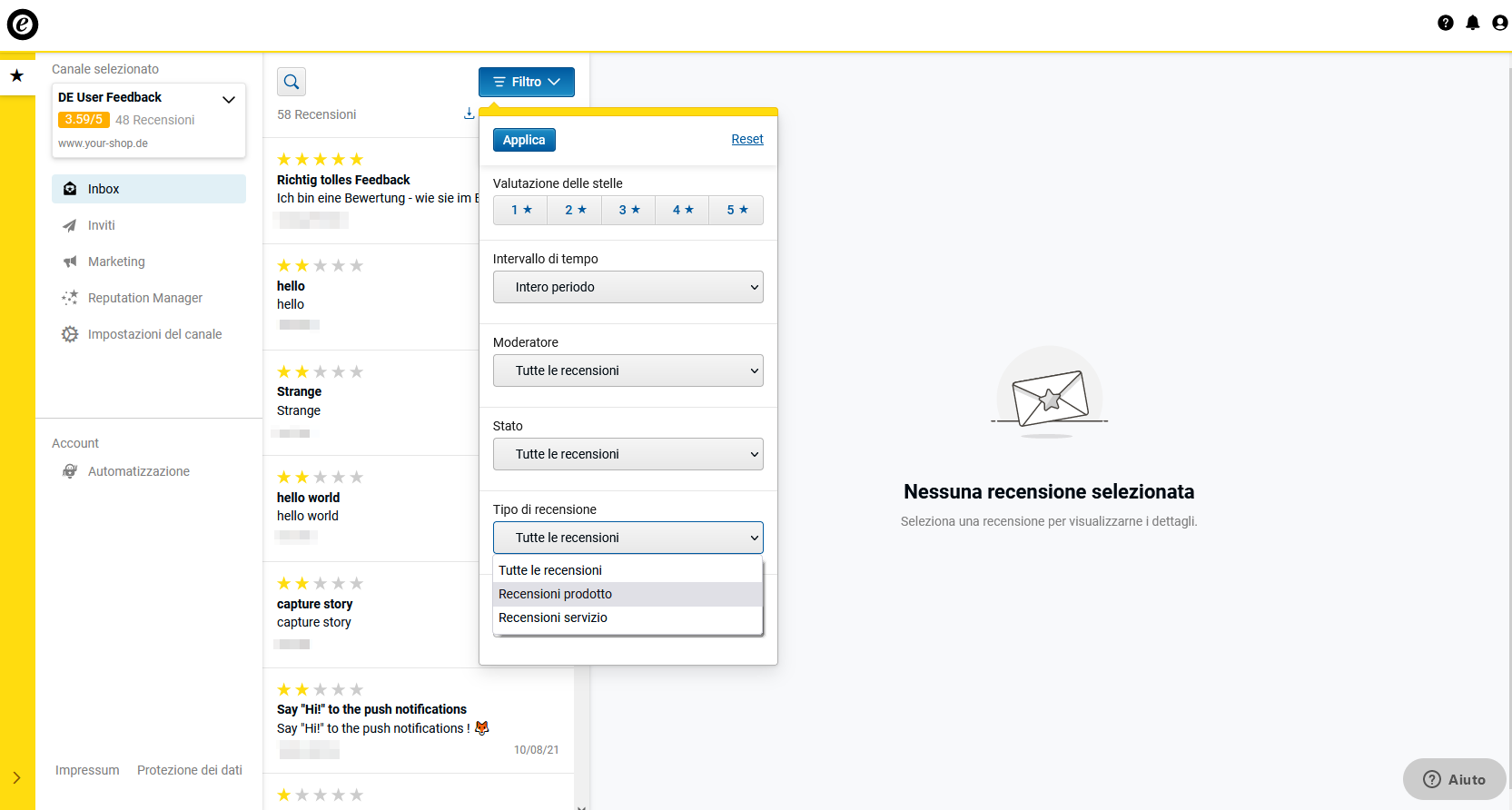Click the Protezione dei dati link
The height and width of the screenshot is (810, 1512).
point(190,770)
